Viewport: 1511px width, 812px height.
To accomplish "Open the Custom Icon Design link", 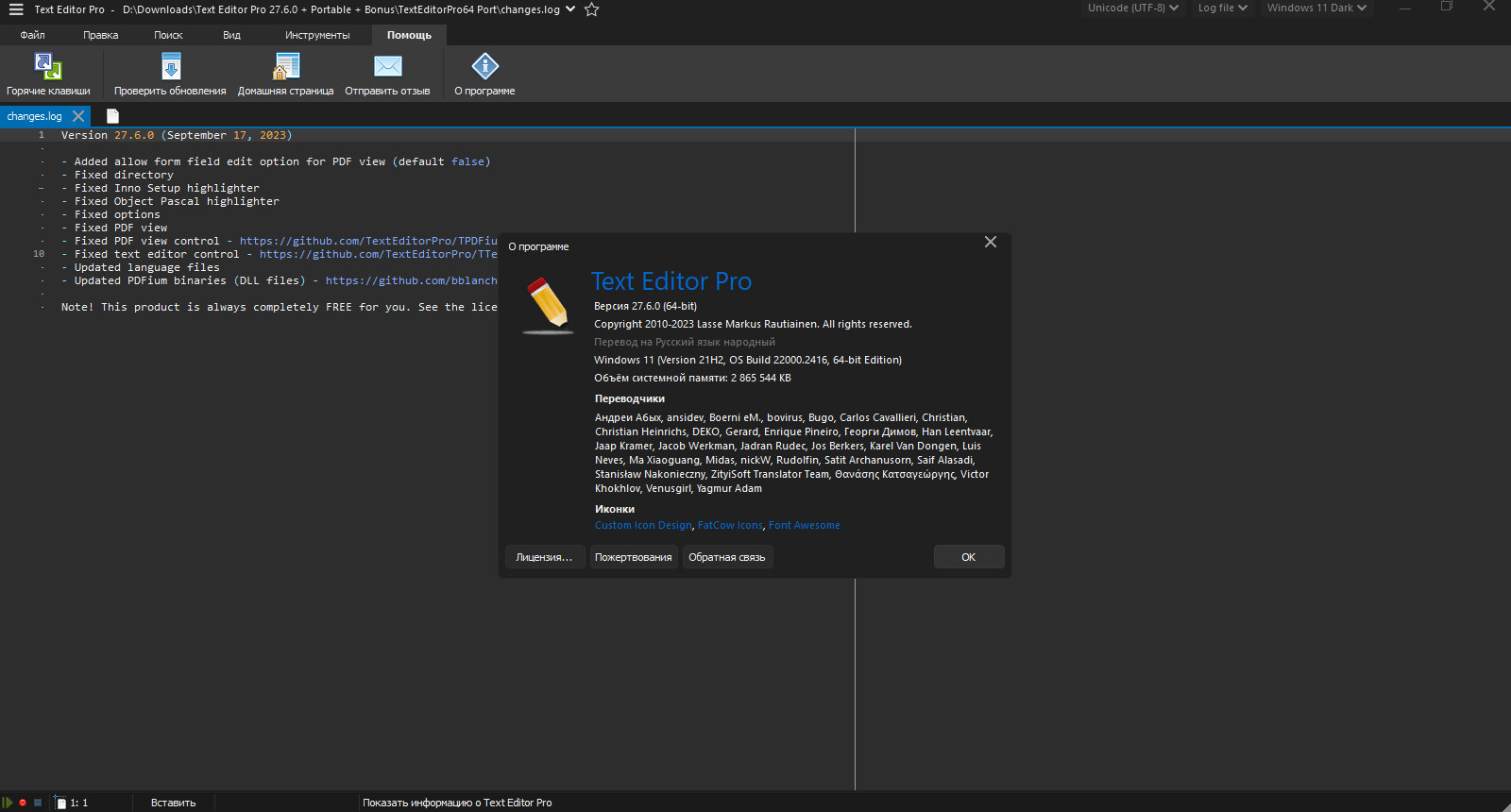I will click(643, 525).
